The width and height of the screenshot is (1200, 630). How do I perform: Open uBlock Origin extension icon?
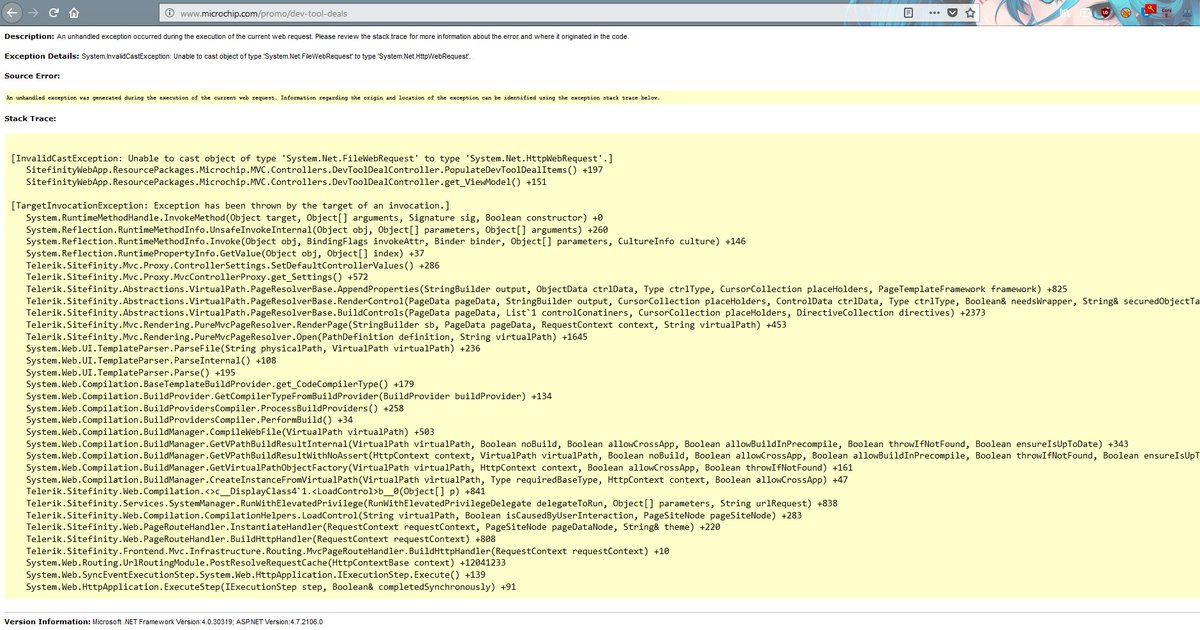coord(1106,14)
